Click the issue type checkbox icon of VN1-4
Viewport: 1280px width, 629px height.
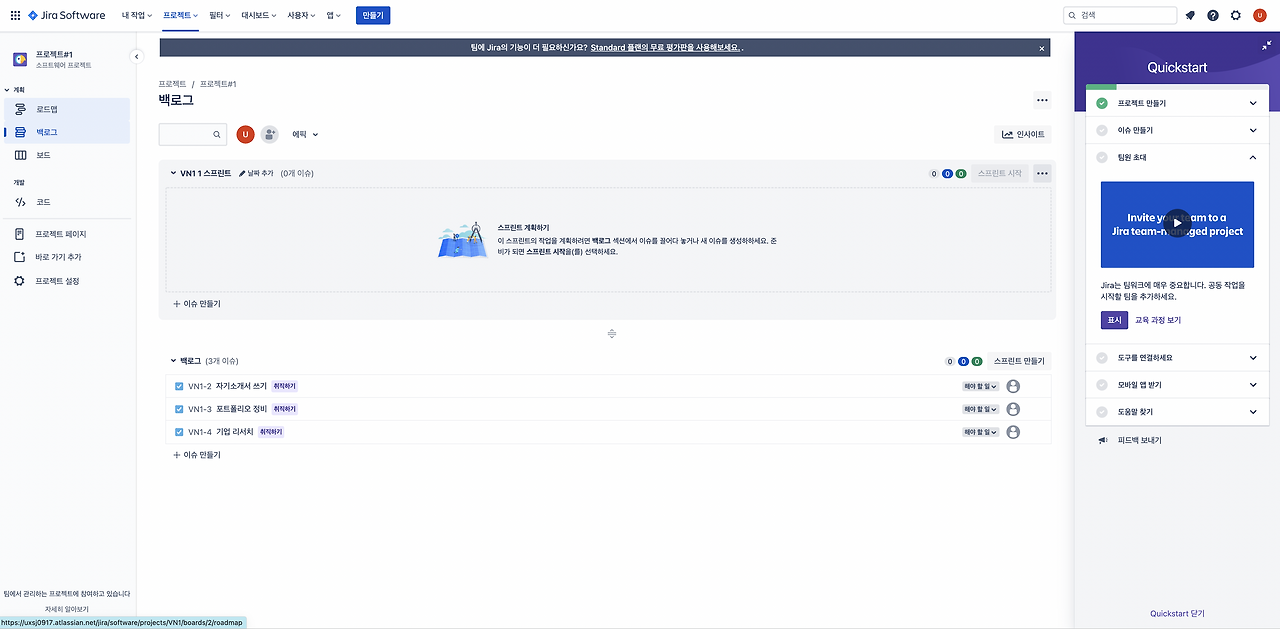[179, 432]
